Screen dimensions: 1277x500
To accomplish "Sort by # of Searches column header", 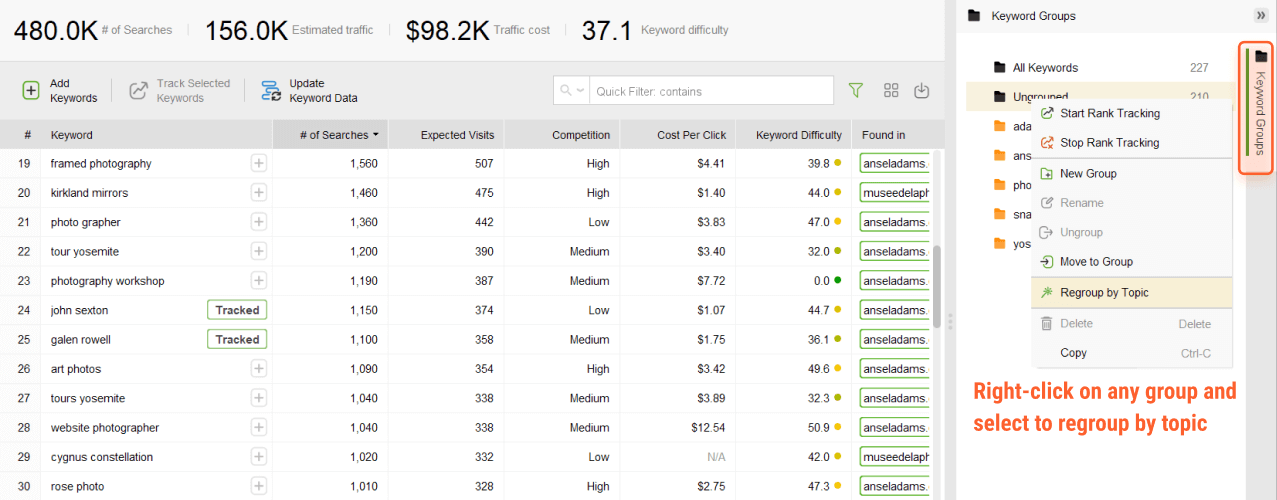I will point(330,135).
